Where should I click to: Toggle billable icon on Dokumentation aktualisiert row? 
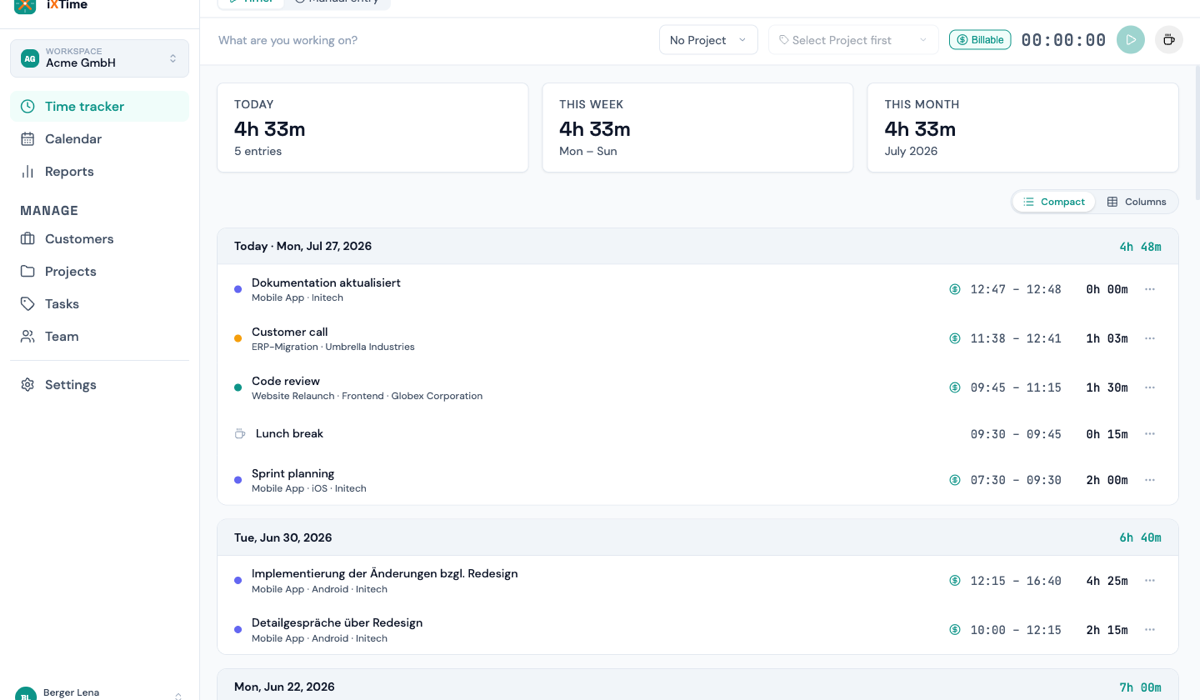[x=955, y=289]
